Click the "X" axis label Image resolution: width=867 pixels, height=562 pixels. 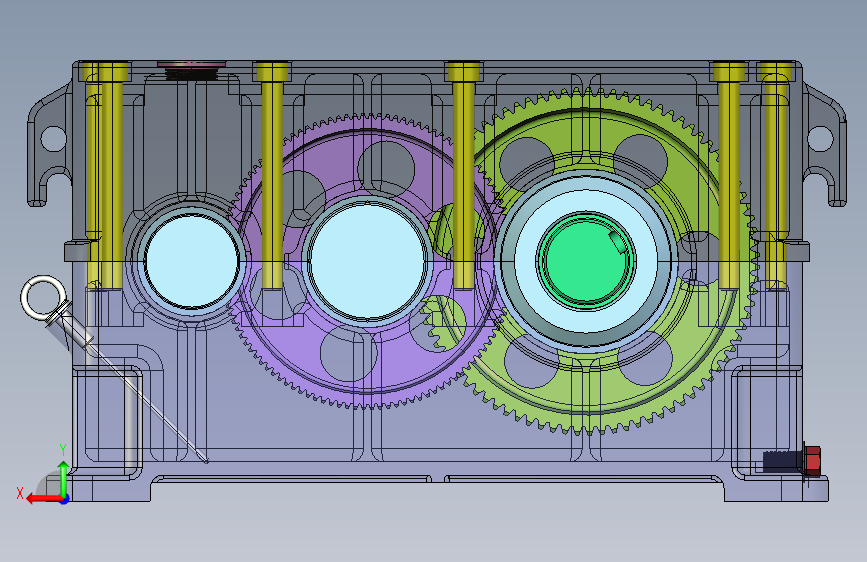click(20, 493)
